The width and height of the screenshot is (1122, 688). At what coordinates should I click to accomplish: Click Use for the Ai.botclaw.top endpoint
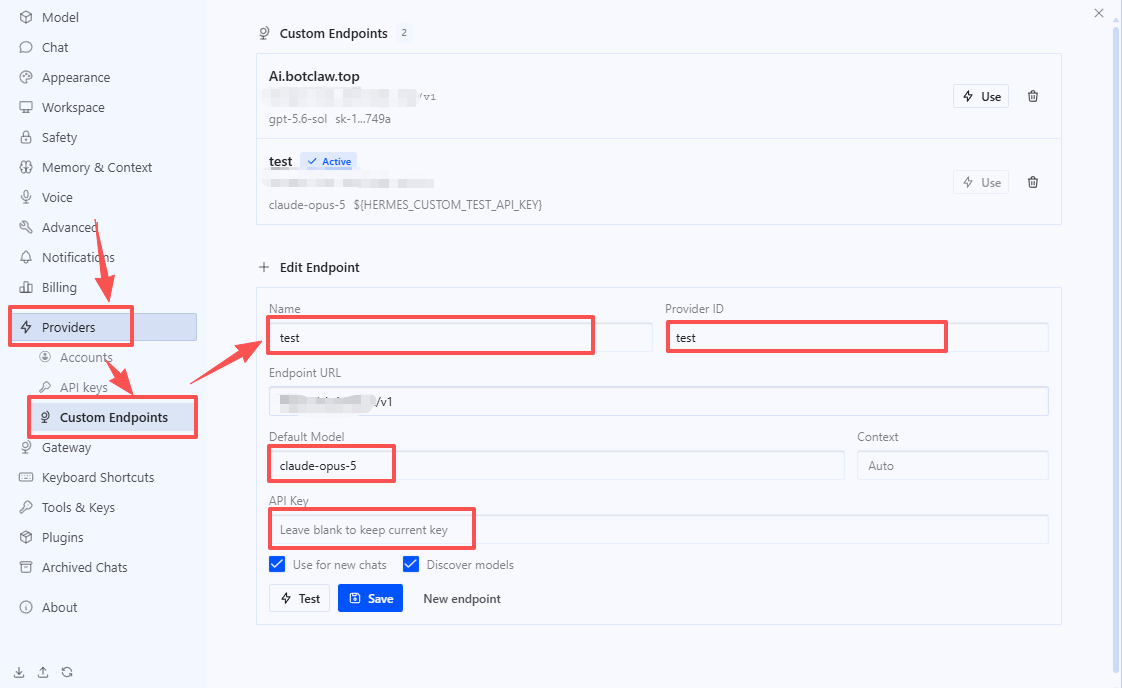coord(981,97)
